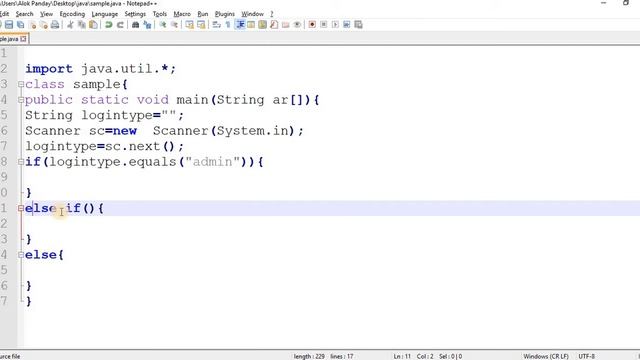
Task: Open the Replace dialog icon
Action: pos(147,25)
